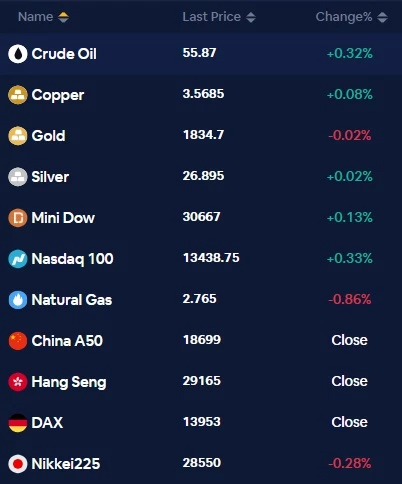Viewport: 402px width, 484px height.
Task: Open the DAX German flag icon
Action: point(18,423)
